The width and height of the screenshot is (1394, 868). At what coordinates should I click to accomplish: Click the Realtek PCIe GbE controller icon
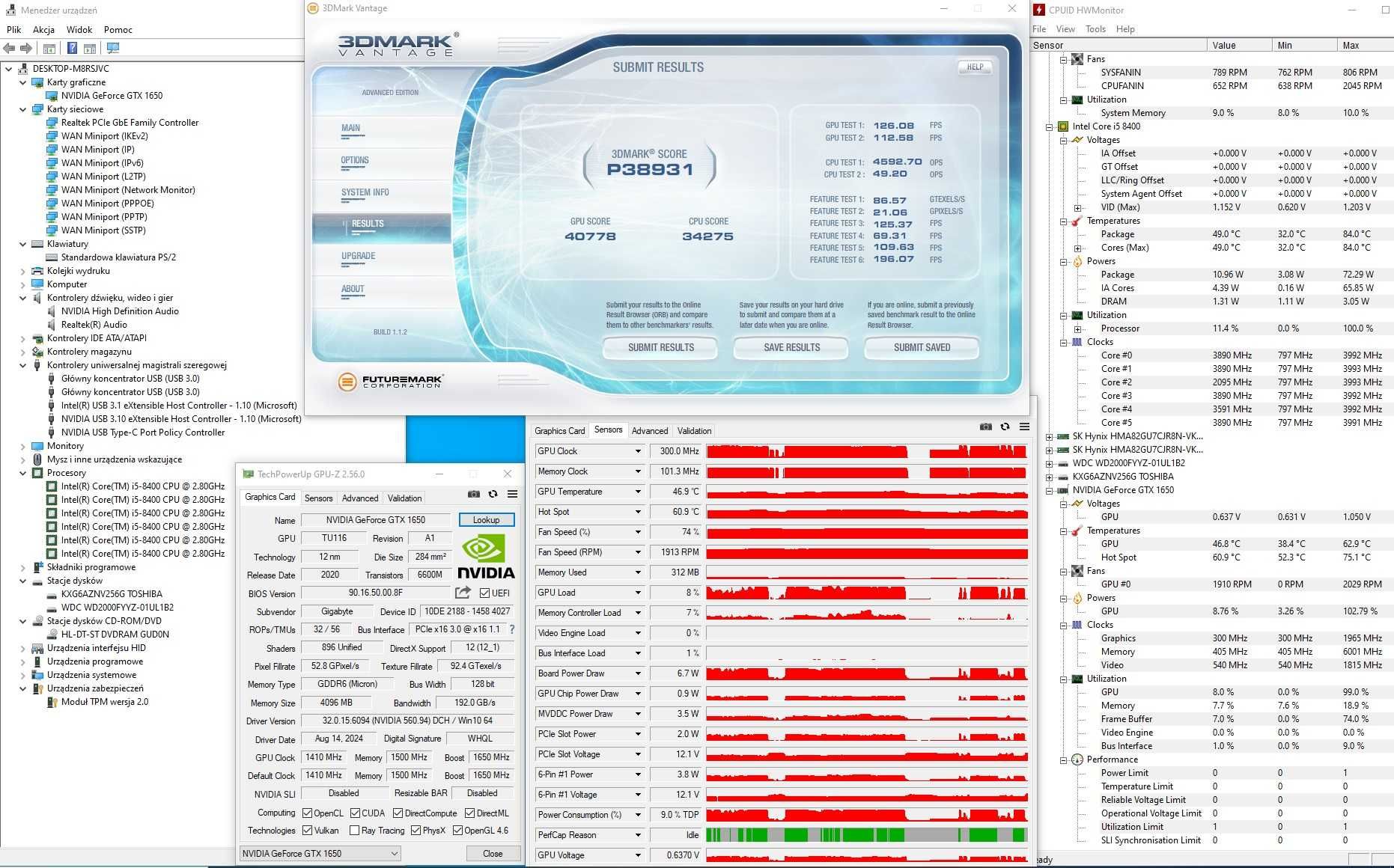52,123
